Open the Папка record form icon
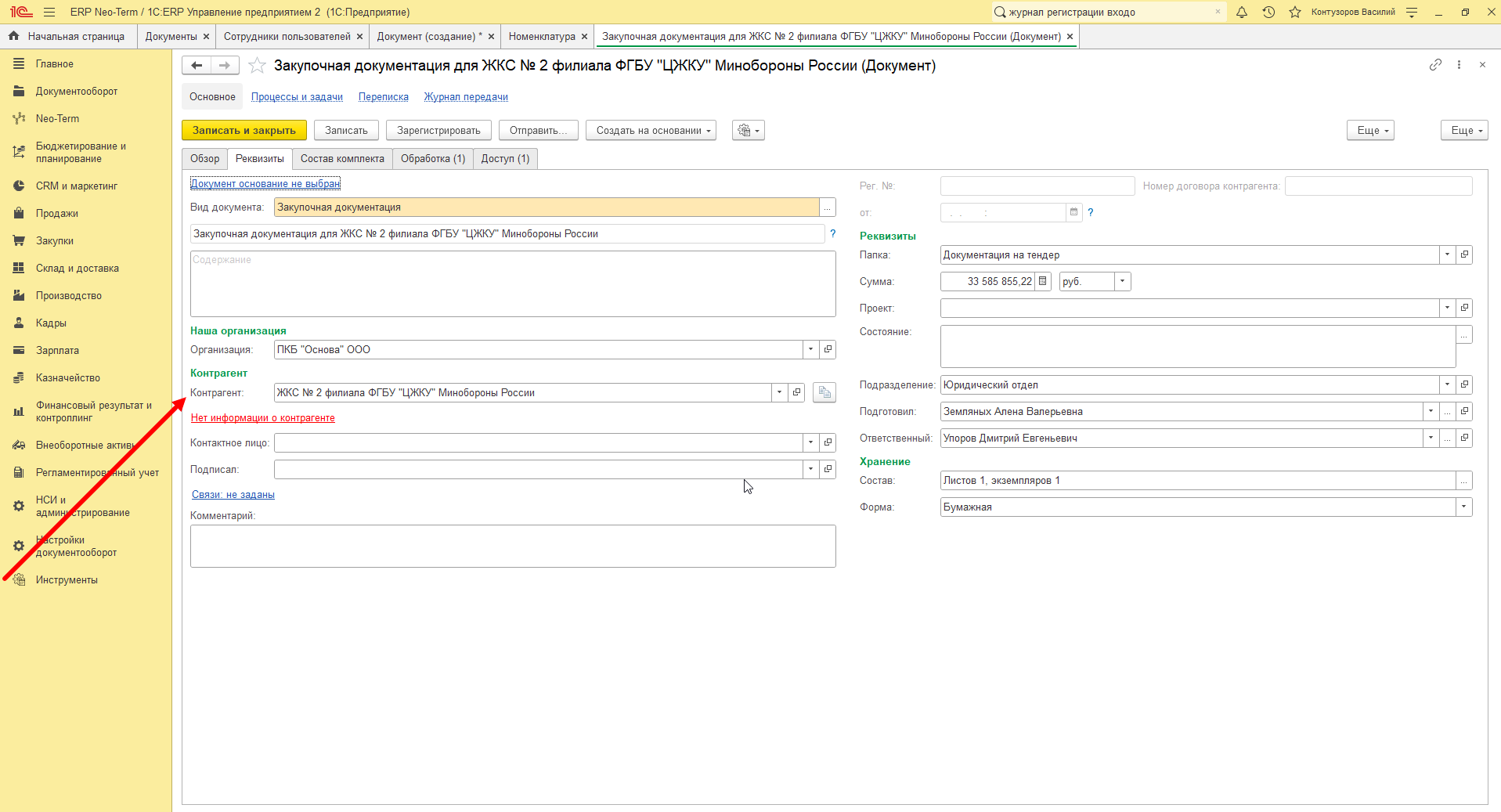Screen dimensions: 1501x812 pos(1464,254)
